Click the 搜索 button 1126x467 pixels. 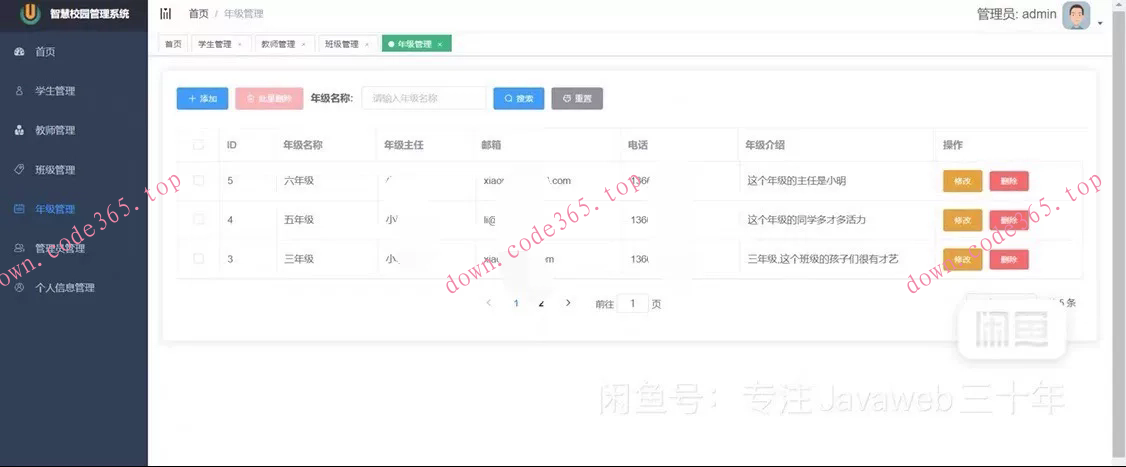(518, 98)
